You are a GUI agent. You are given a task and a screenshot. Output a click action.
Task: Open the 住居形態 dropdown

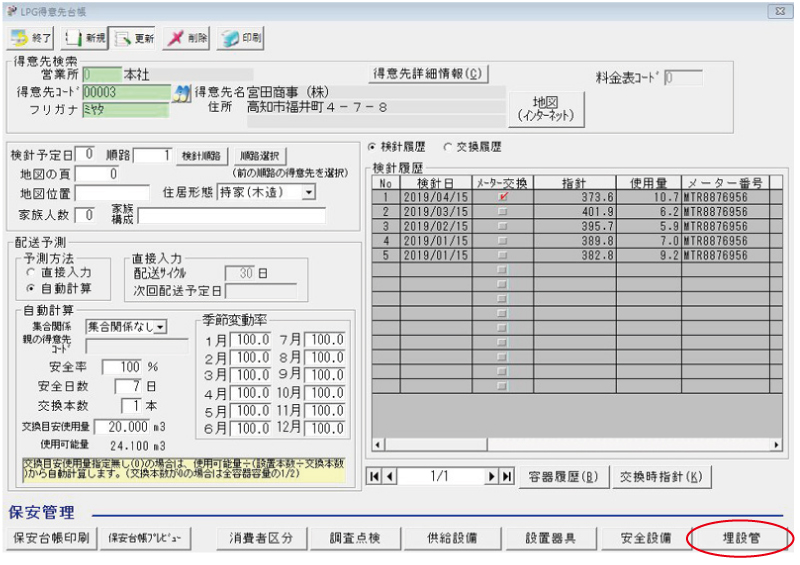tap(308, 192)
